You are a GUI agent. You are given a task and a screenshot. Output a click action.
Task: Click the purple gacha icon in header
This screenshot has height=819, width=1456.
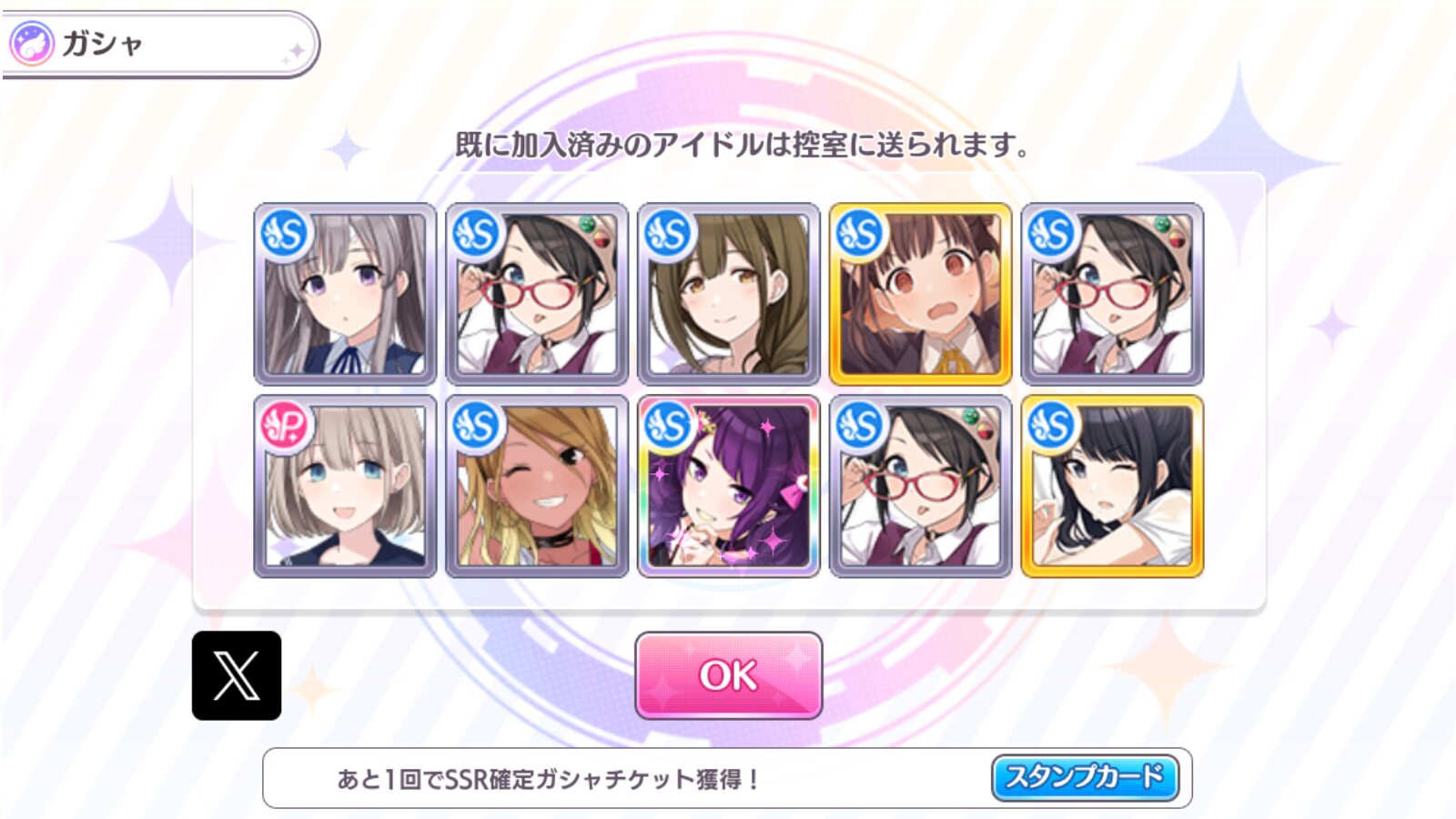(x=32, y=44)
